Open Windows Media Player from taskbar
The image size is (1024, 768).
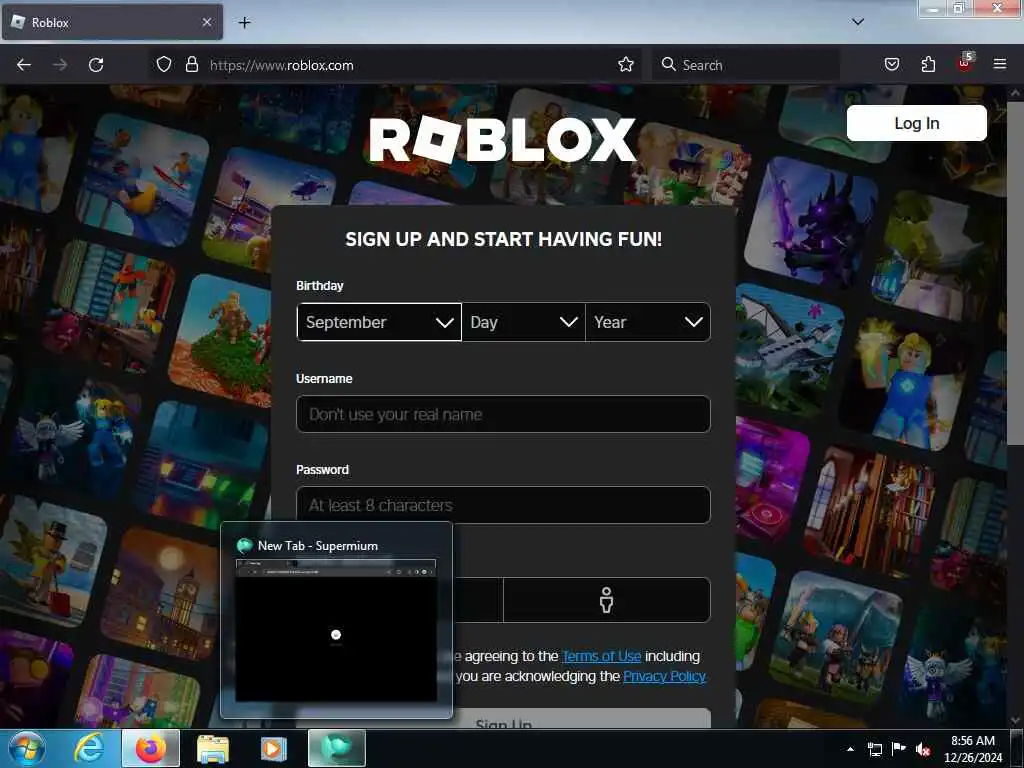274,748
